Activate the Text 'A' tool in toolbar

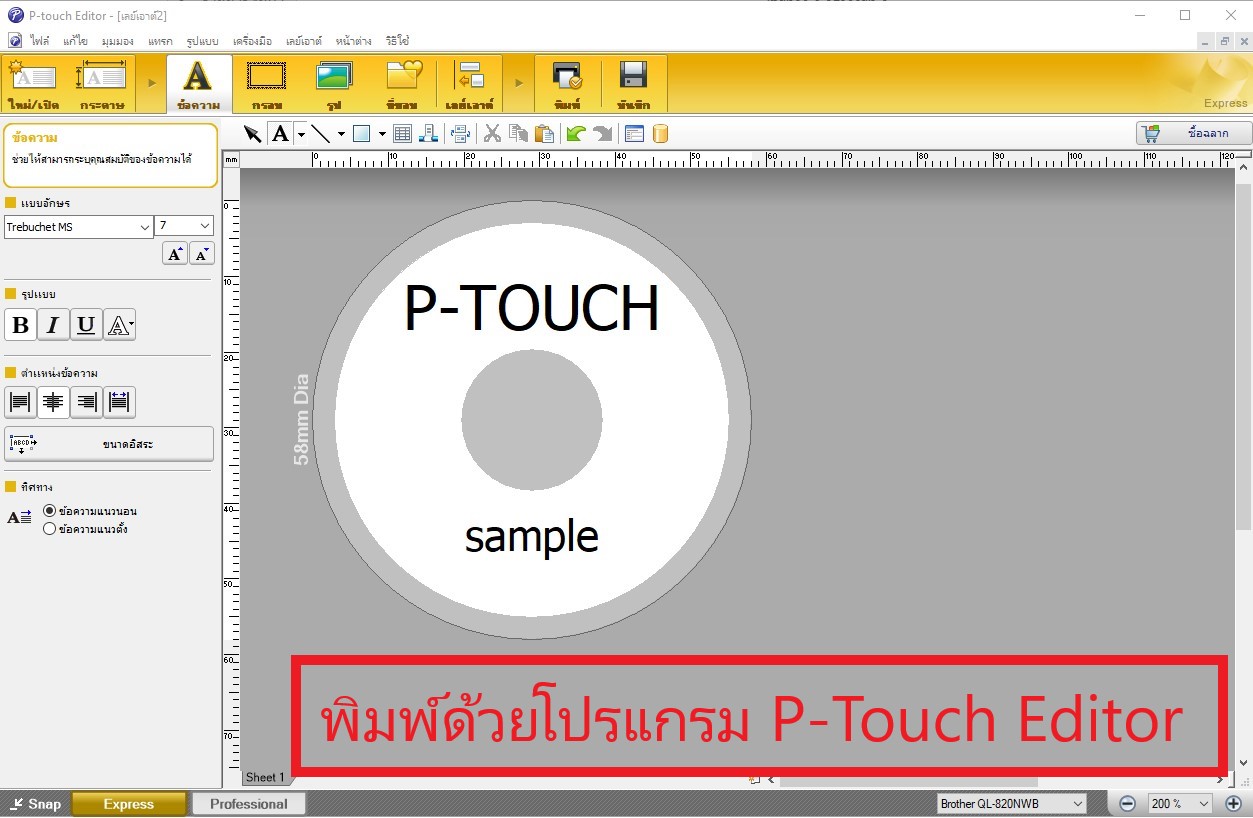(281, 134)
